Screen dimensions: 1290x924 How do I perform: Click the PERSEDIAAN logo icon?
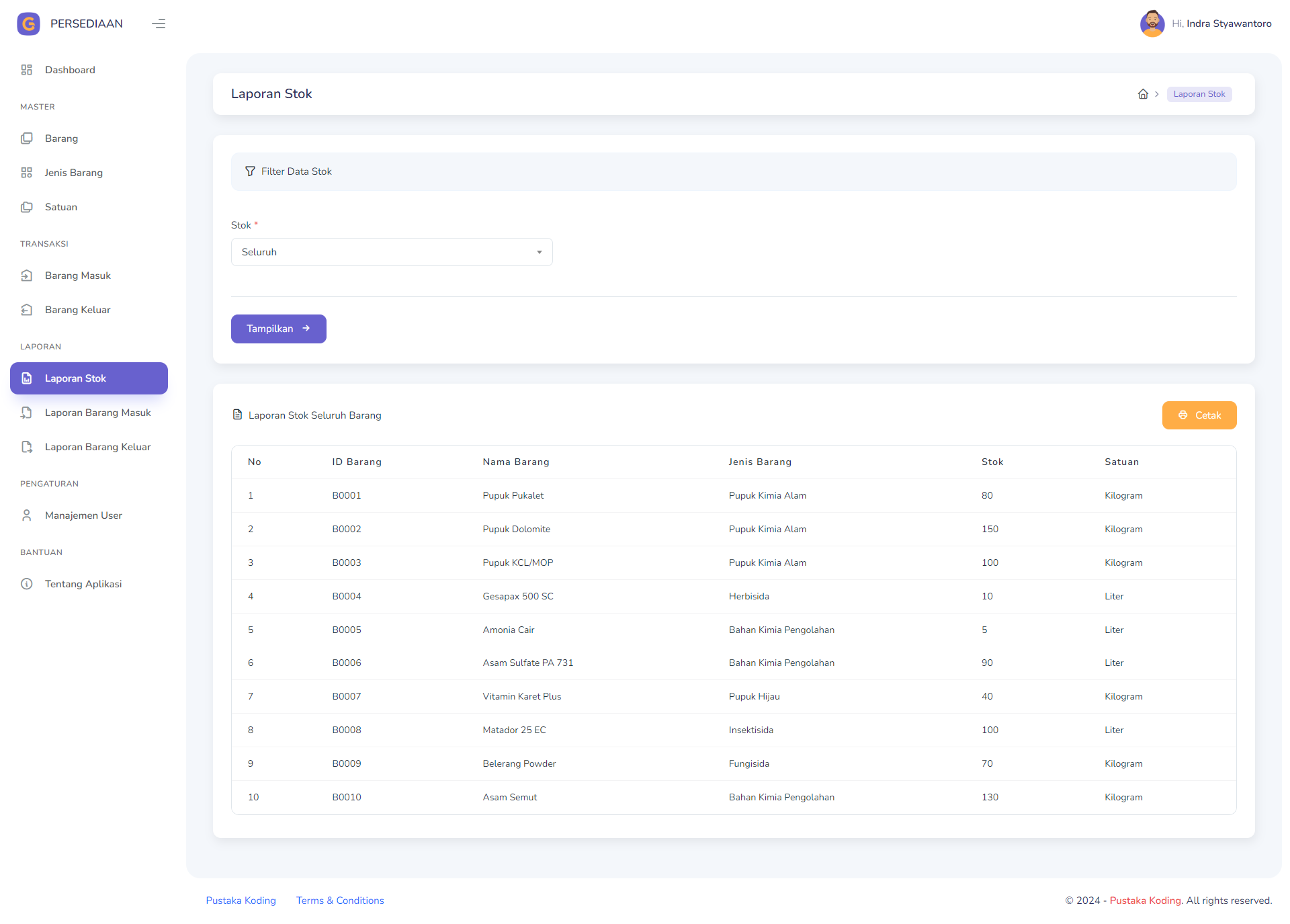(28, 24)
